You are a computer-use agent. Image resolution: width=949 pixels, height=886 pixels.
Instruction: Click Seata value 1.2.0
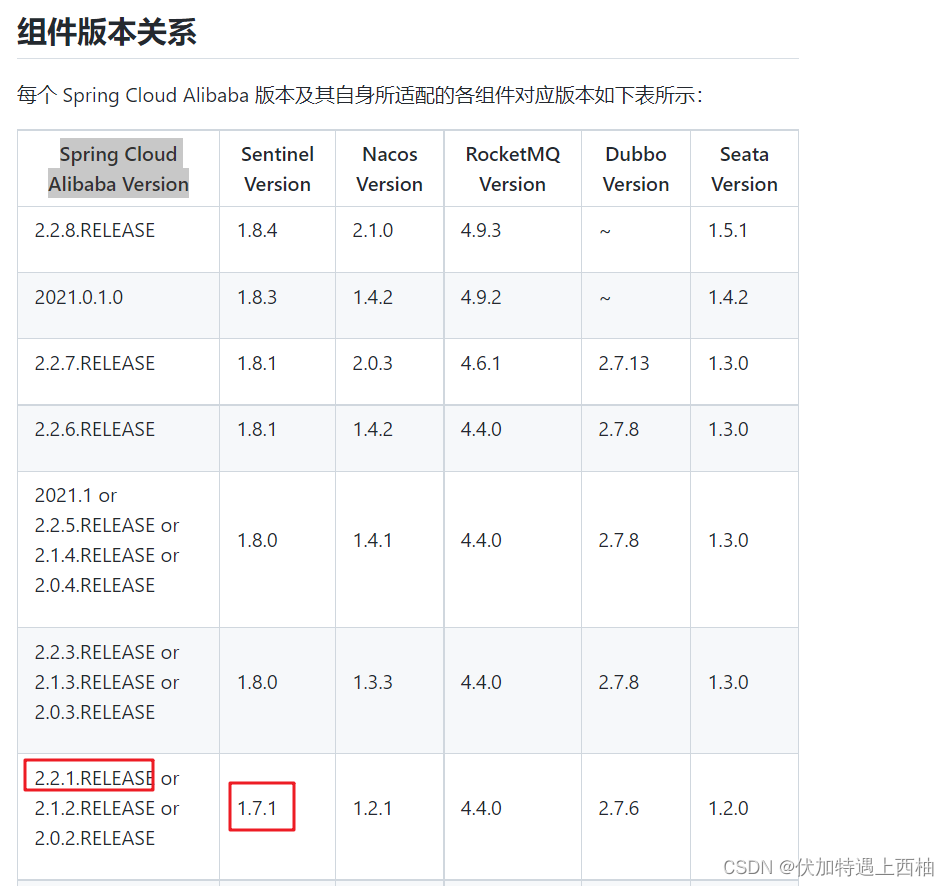[x=728, y=809]
